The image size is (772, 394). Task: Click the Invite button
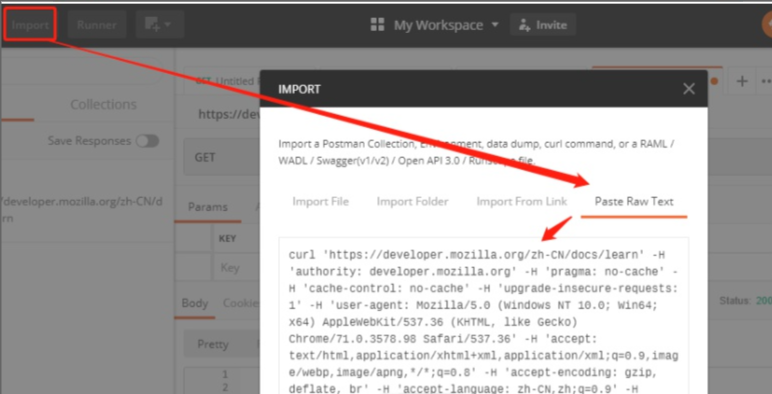(x=543, y=25)
